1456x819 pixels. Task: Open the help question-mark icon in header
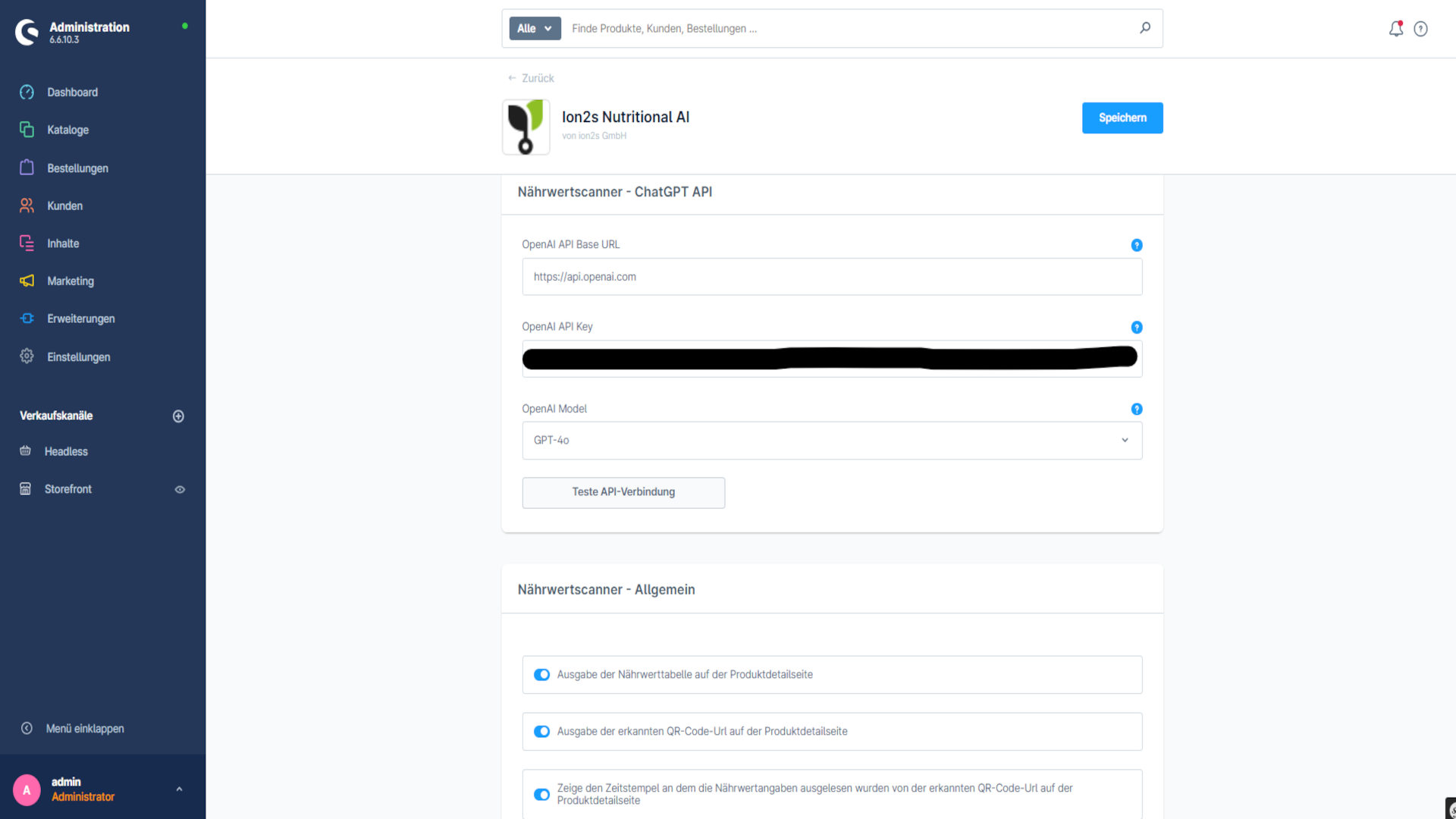click(x=1420, y=29)
